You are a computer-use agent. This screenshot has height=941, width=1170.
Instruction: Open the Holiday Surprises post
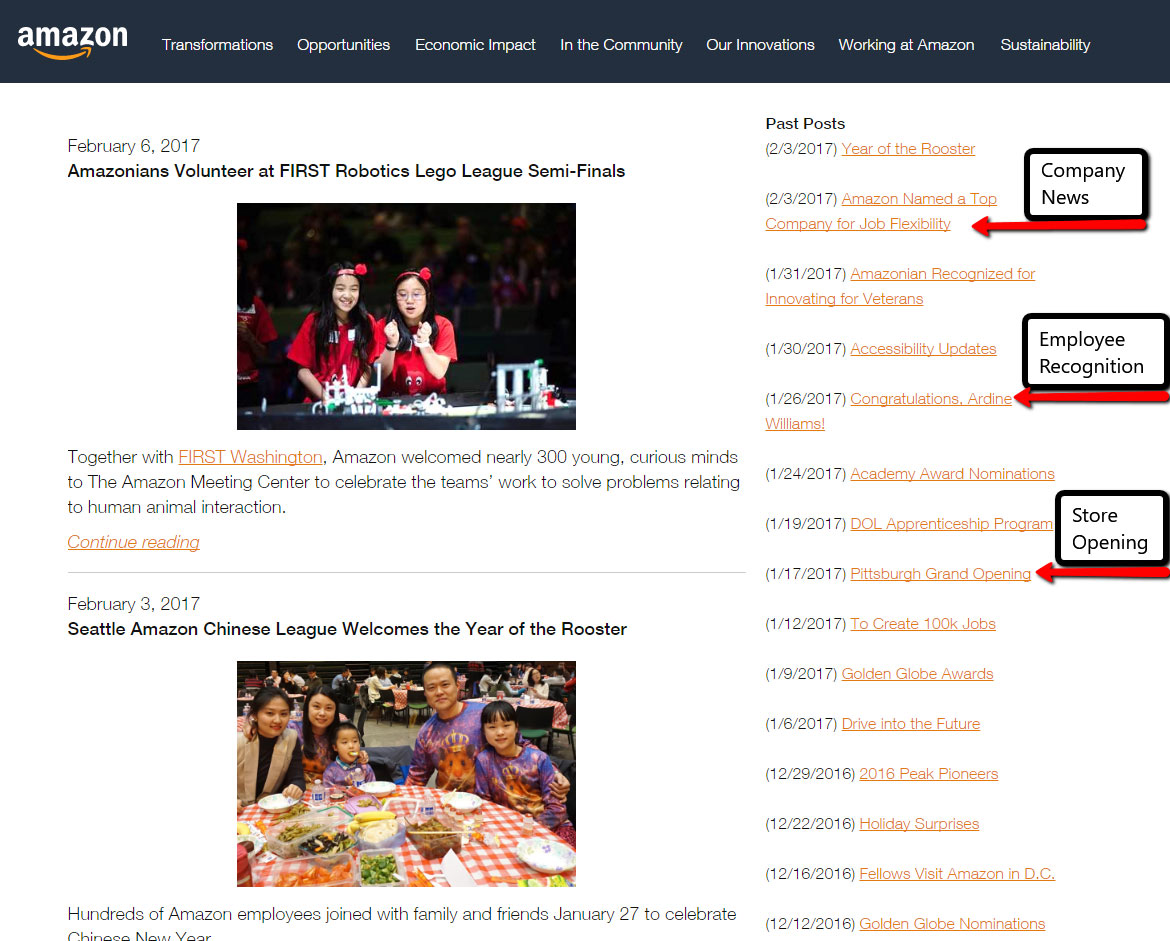pos(919,824)
